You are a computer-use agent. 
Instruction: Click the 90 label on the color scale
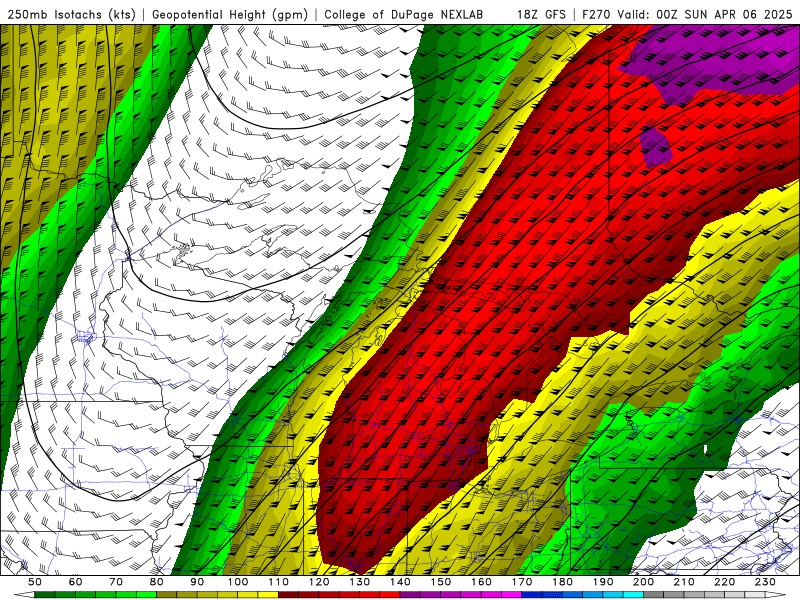coord(197,582)
